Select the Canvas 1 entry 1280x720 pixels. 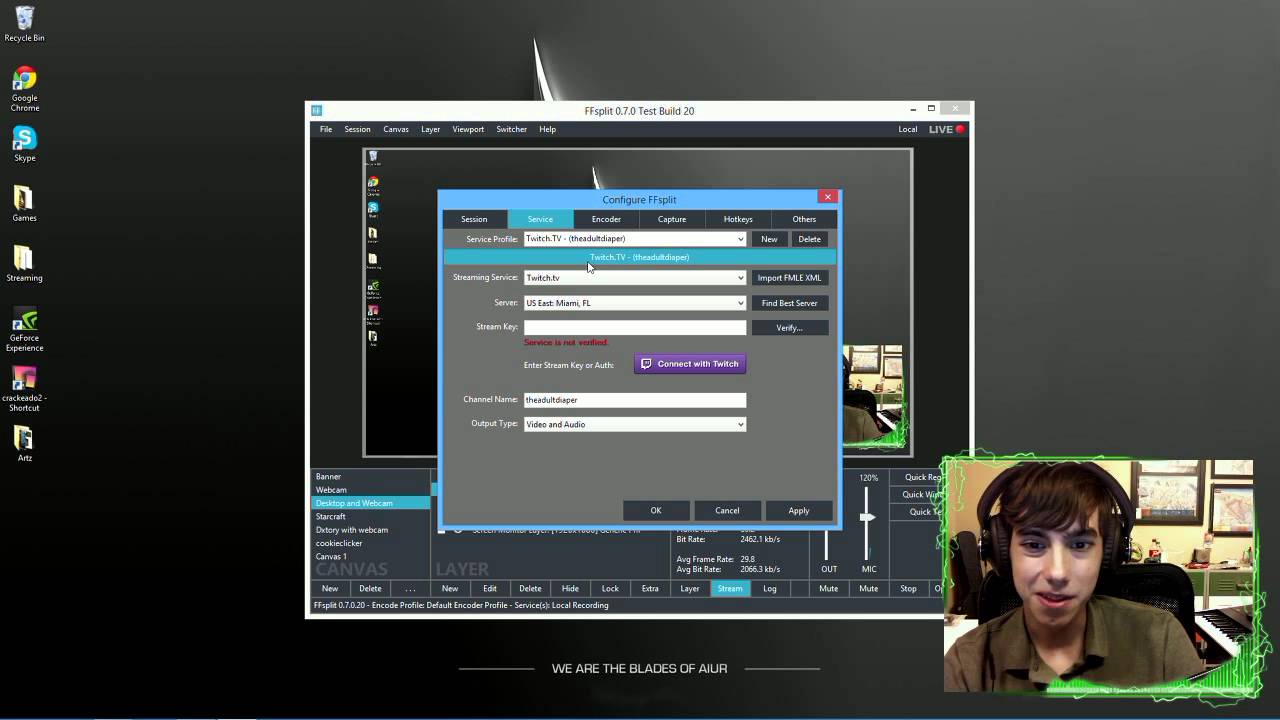[372, 556]
